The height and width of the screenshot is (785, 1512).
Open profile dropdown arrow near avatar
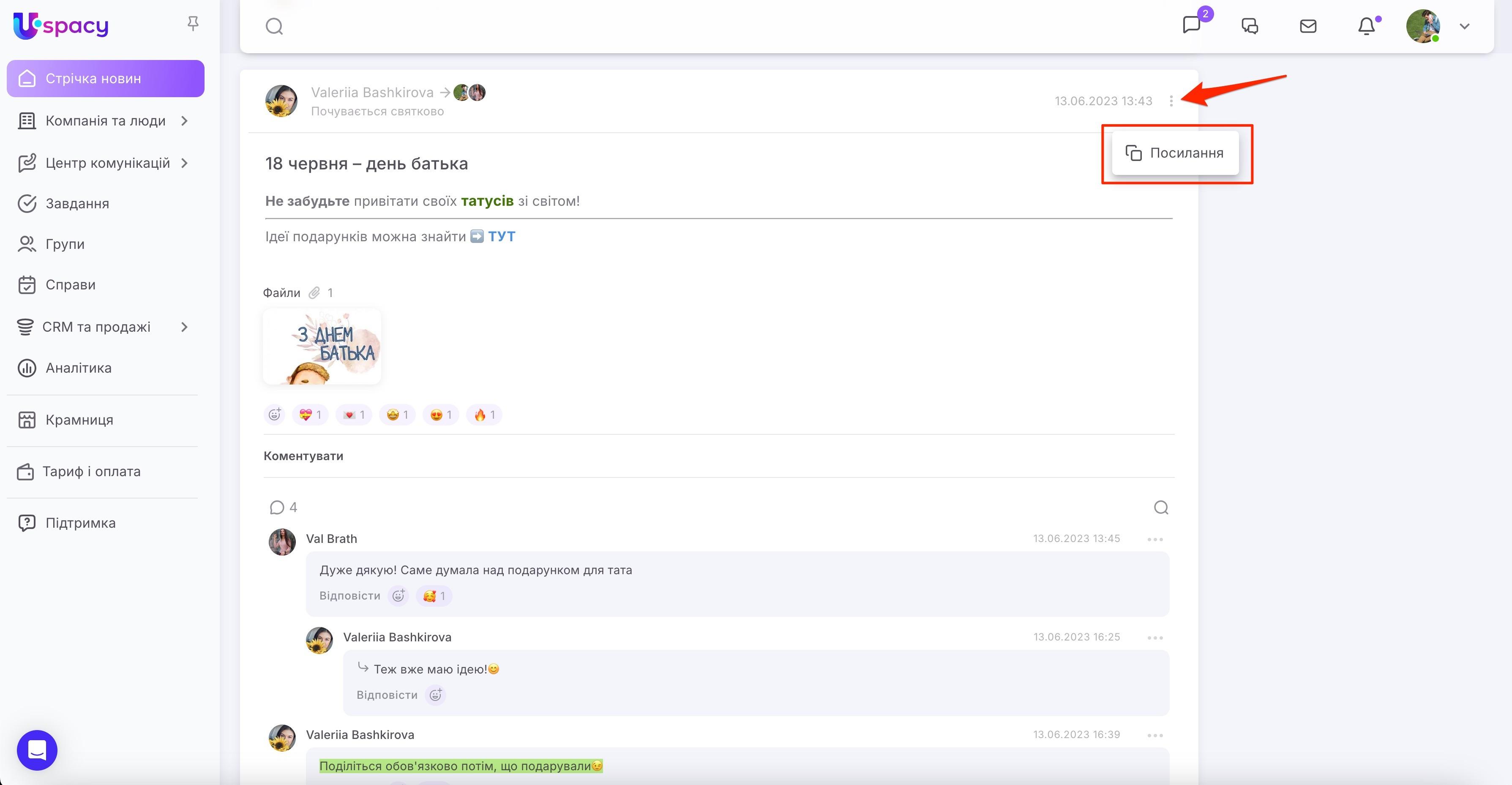point(1464,26)
